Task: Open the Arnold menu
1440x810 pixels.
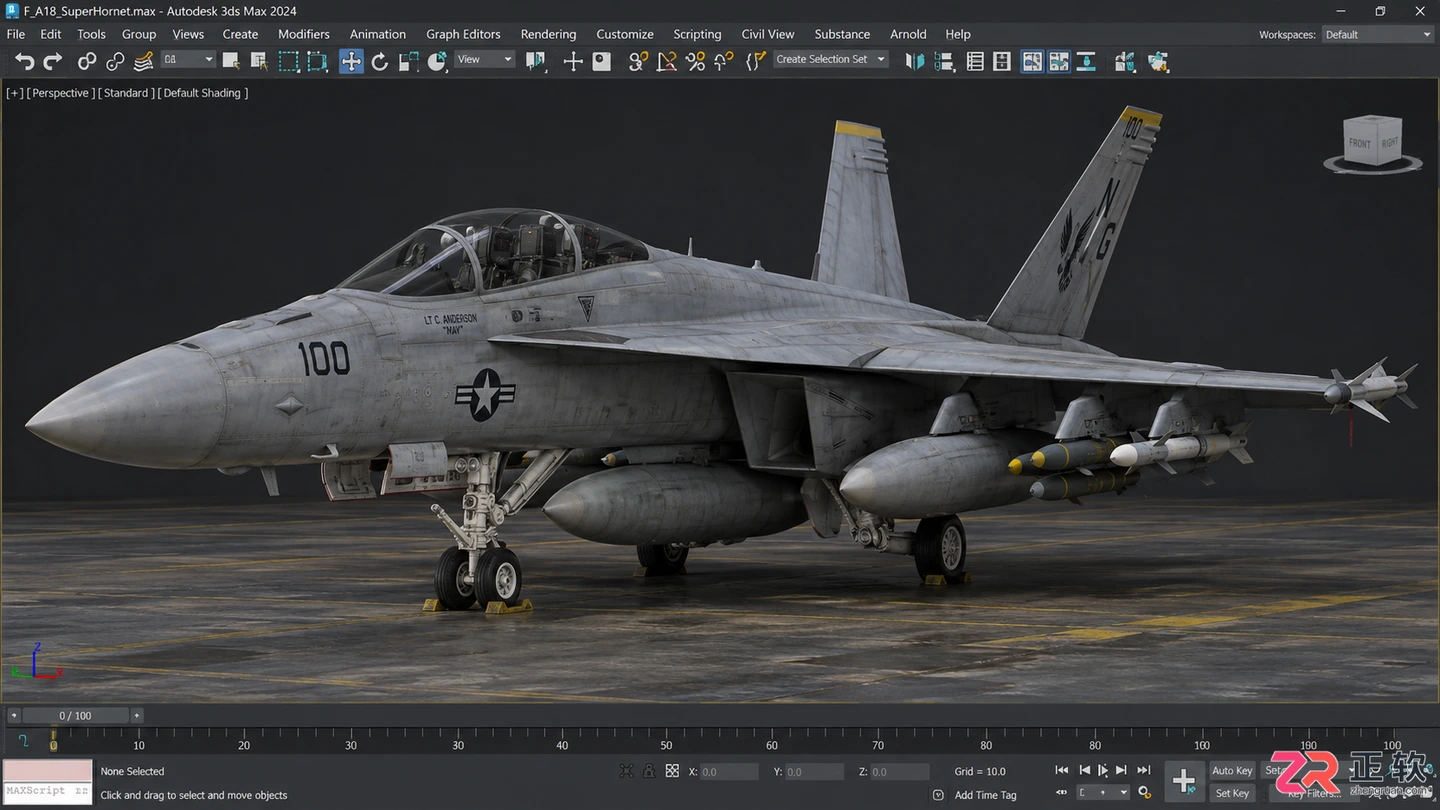Action: click(x=908, y=34)
